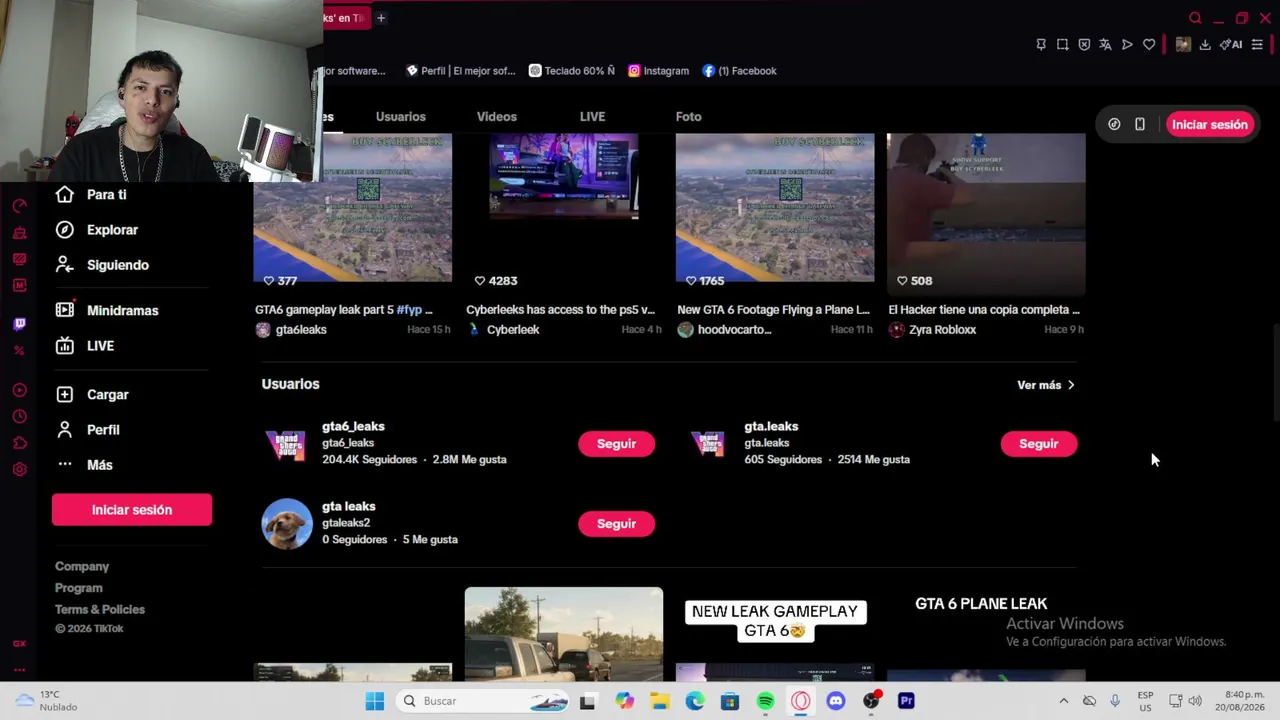This screenshot has height=720, width=1280.
Task: Open Discord from the taskbar
Action: (836, 701)
